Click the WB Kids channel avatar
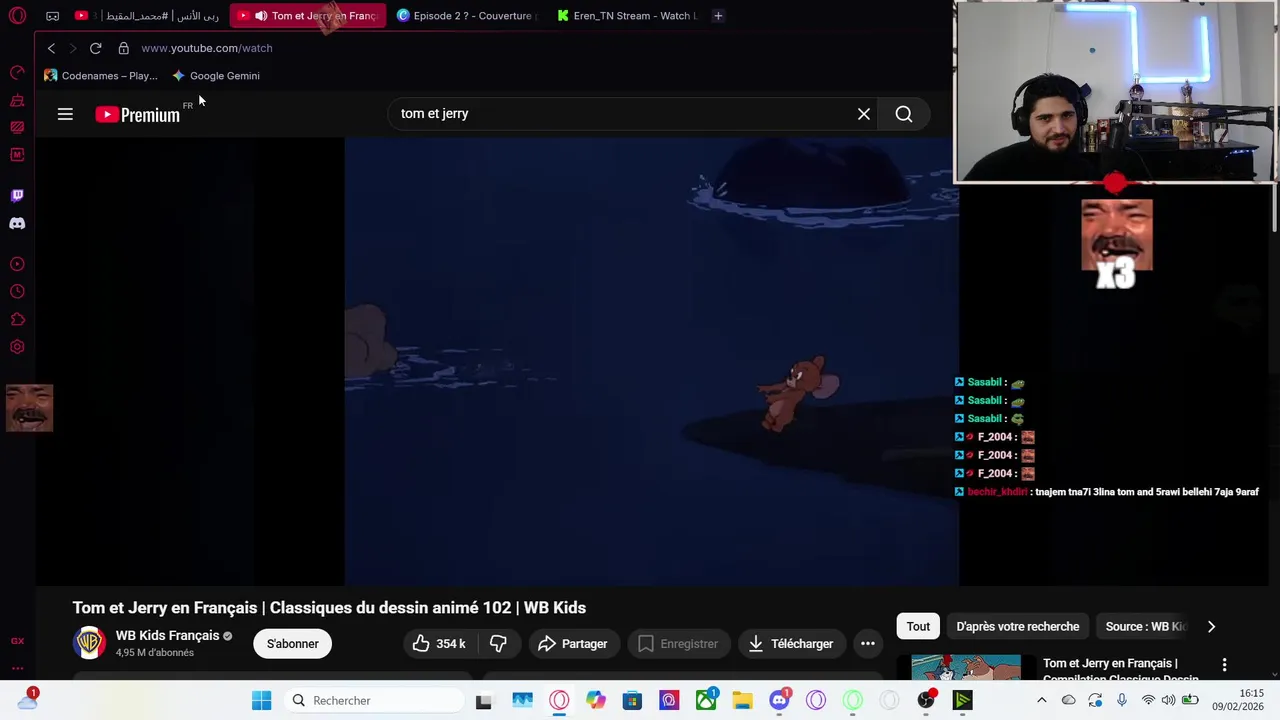This screenshot has width=1280, height=720. pos(89,643)
